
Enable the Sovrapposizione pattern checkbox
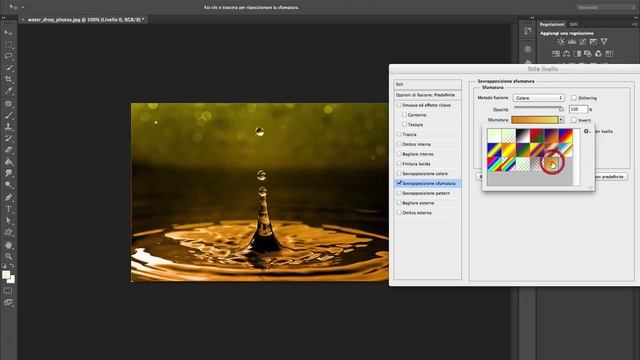pyautogui.click(x=399, y=193)
